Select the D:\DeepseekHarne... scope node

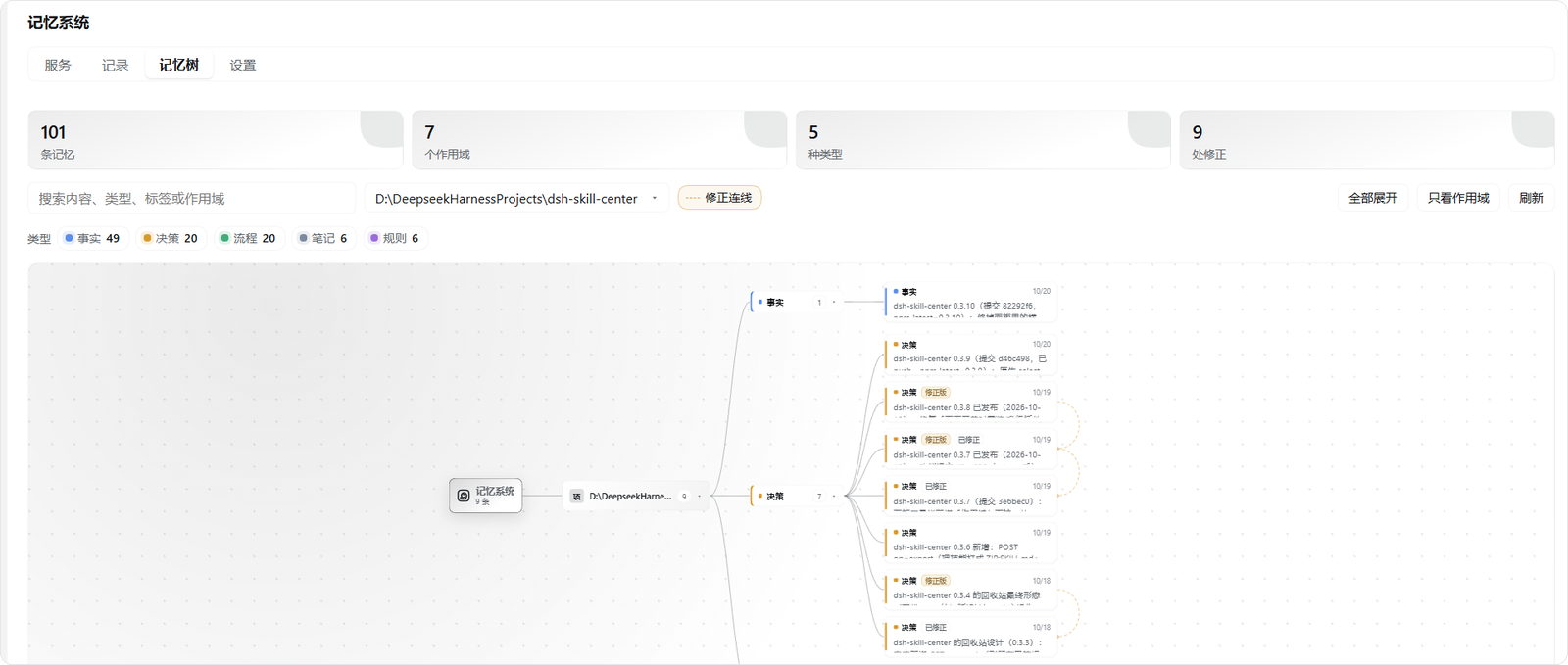tap(636, 497)
